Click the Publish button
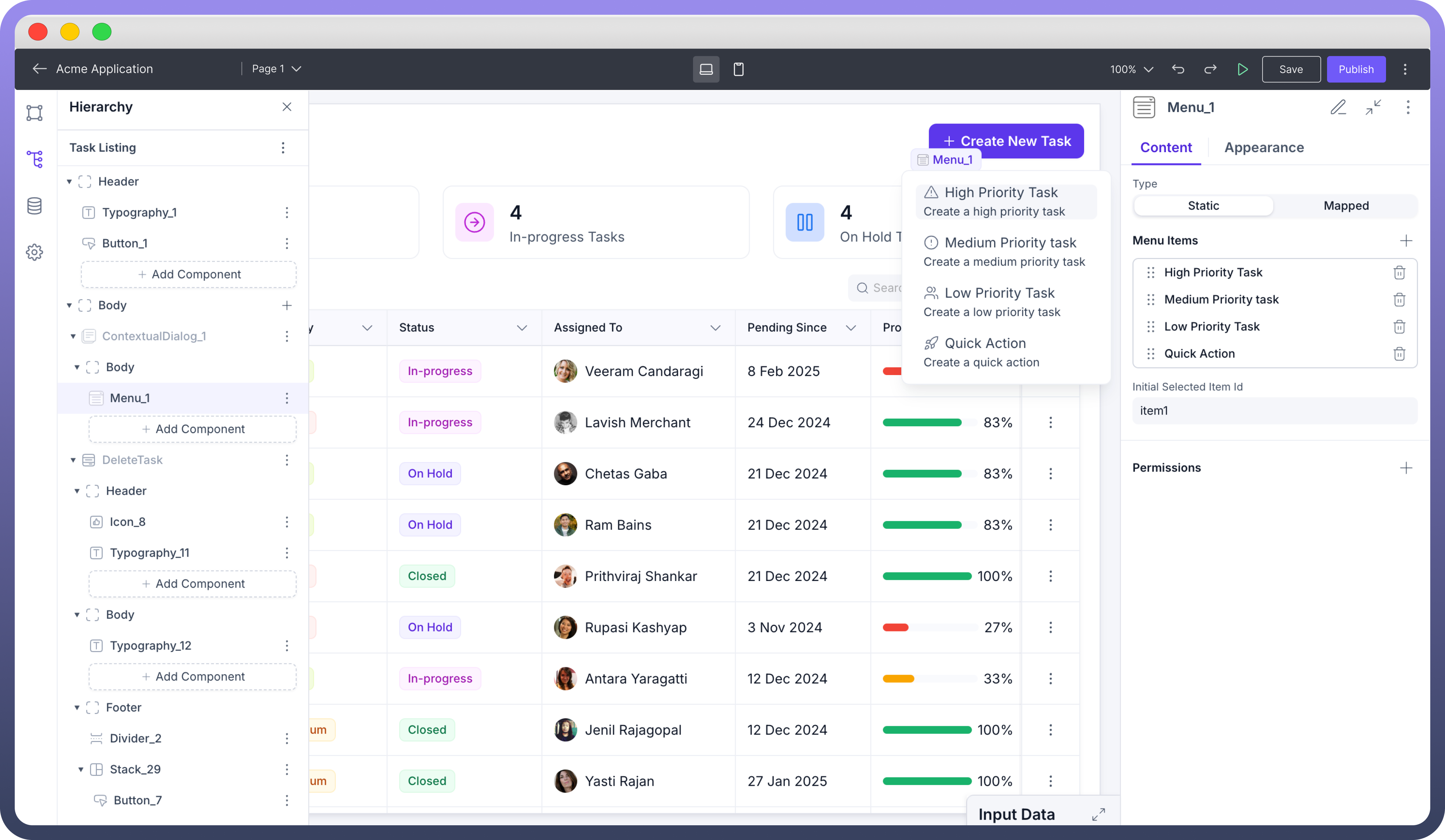This screenshot has height=840, width=1445. tap(1355, 69)
